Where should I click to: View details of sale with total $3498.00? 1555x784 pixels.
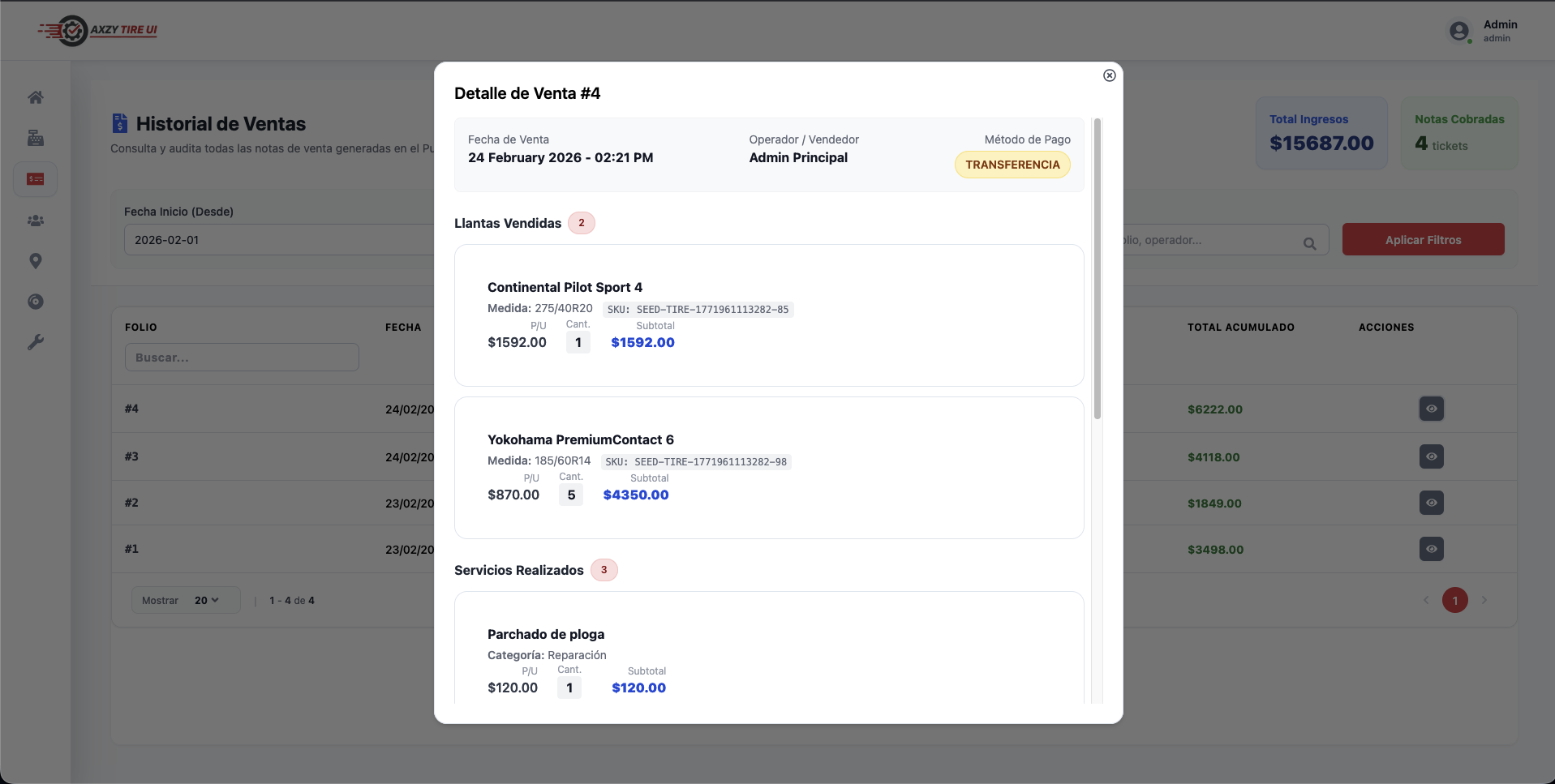(1431, 549)
